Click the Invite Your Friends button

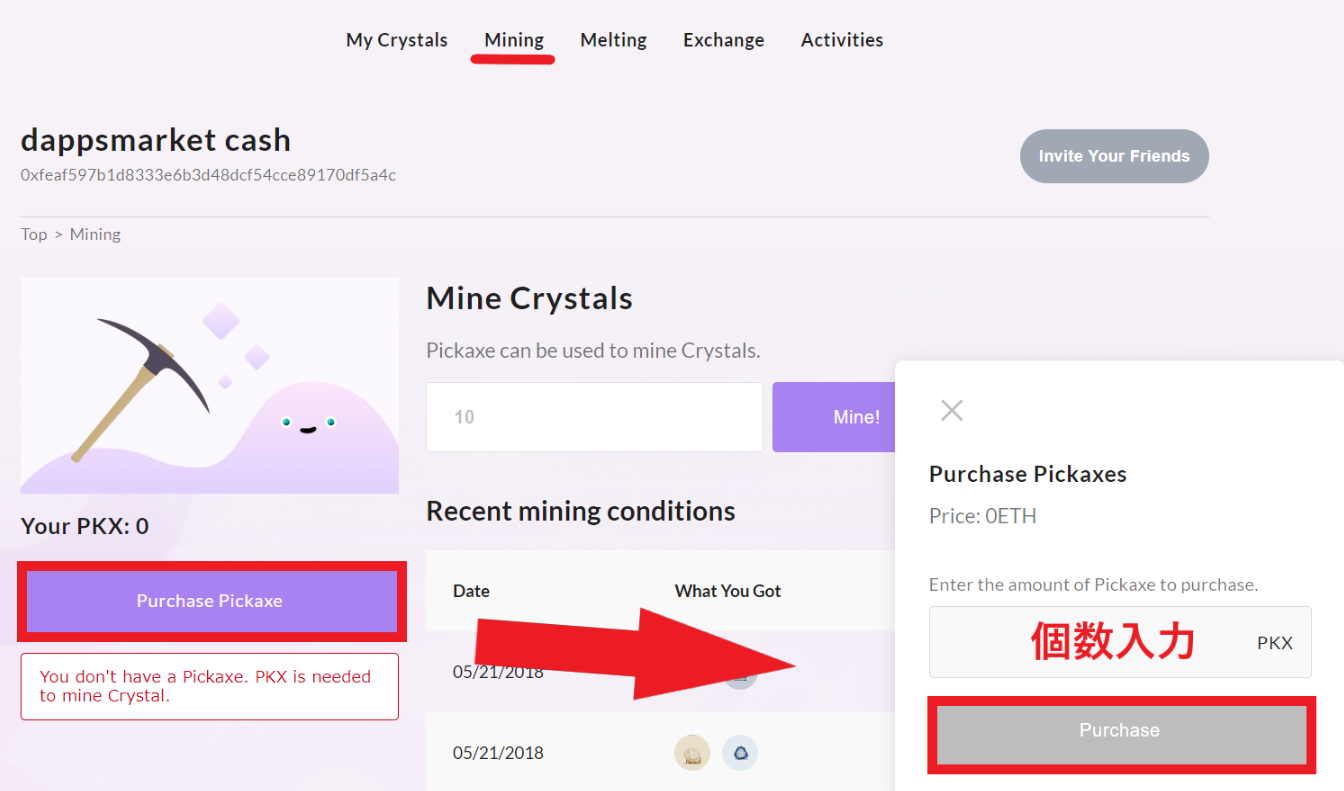[x=1114, y=156]
